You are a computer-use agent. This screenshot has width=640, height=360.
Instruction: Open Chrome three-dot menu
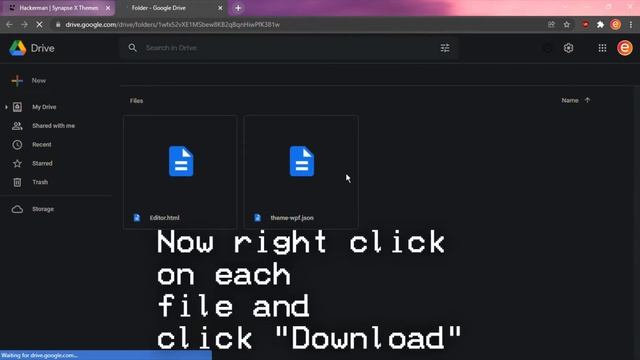pos(631,24)
